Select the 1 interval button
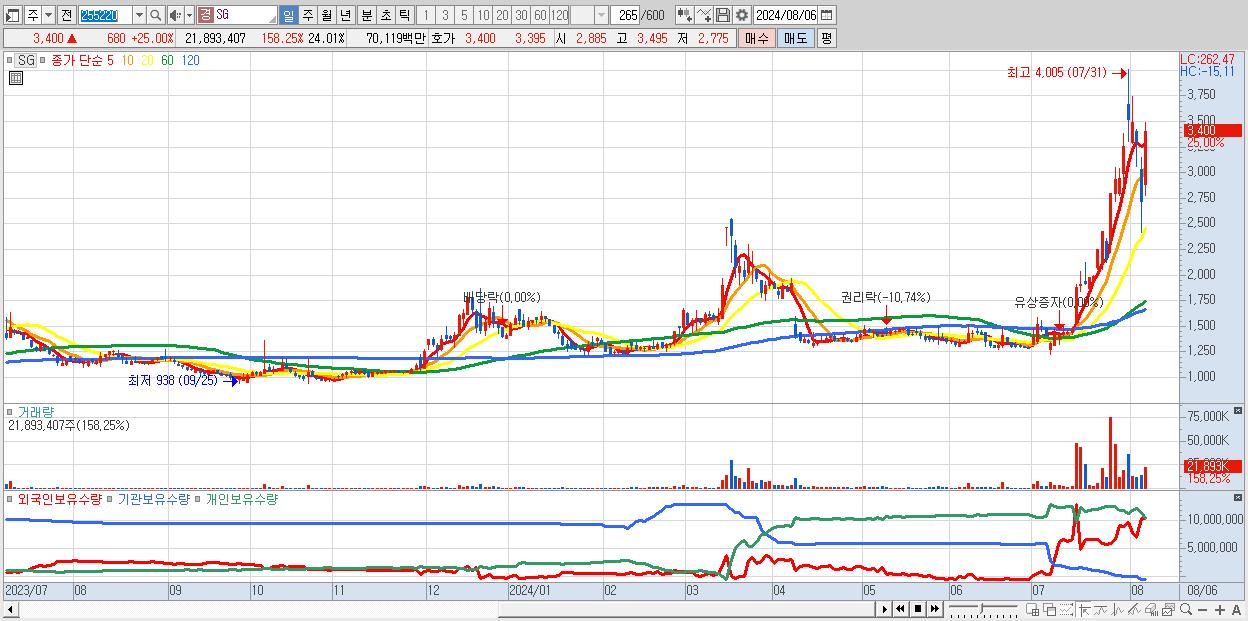The image size is (1248, 621). click(x=426, y=15)
